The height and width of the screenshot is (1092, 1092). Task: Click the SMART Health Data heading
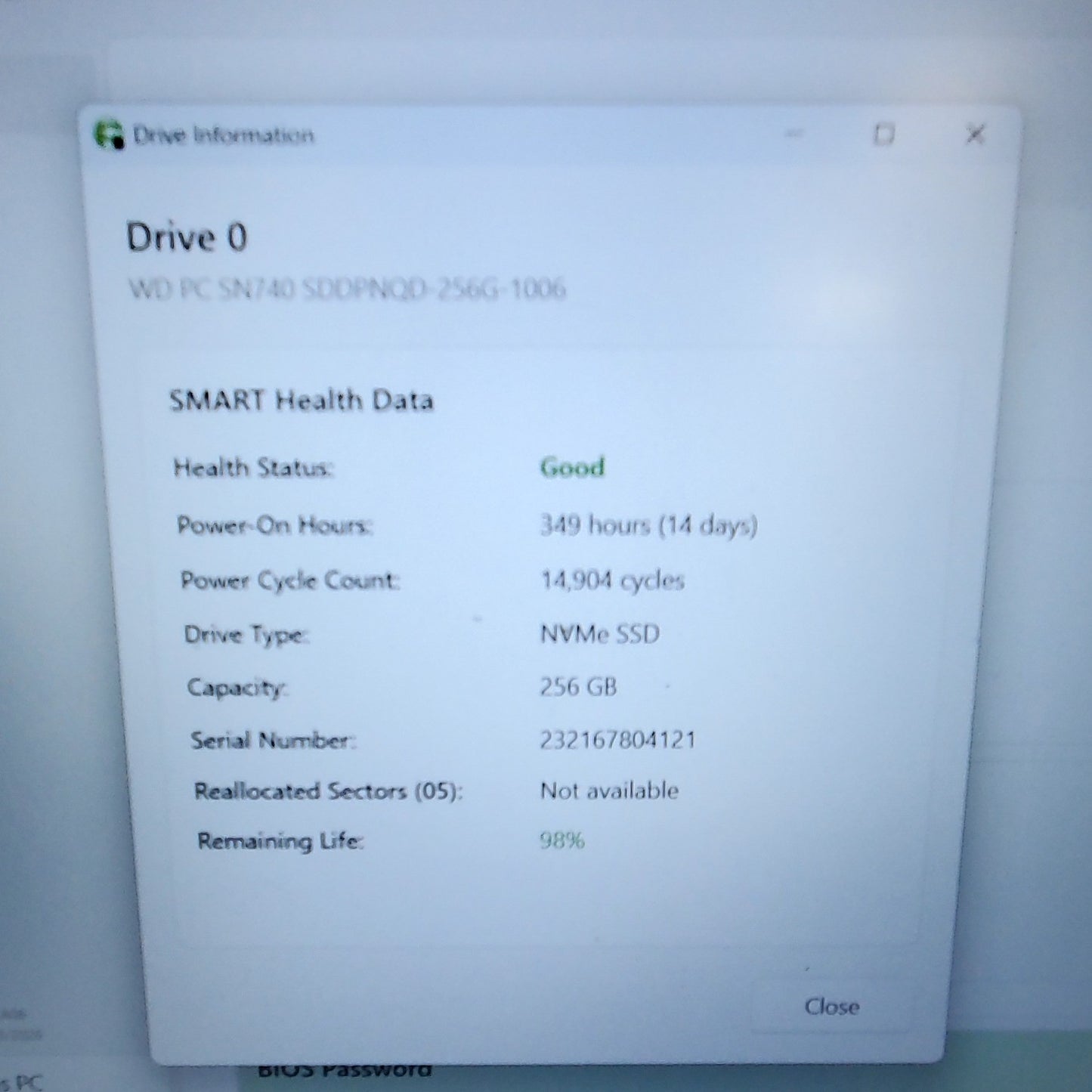302,400
